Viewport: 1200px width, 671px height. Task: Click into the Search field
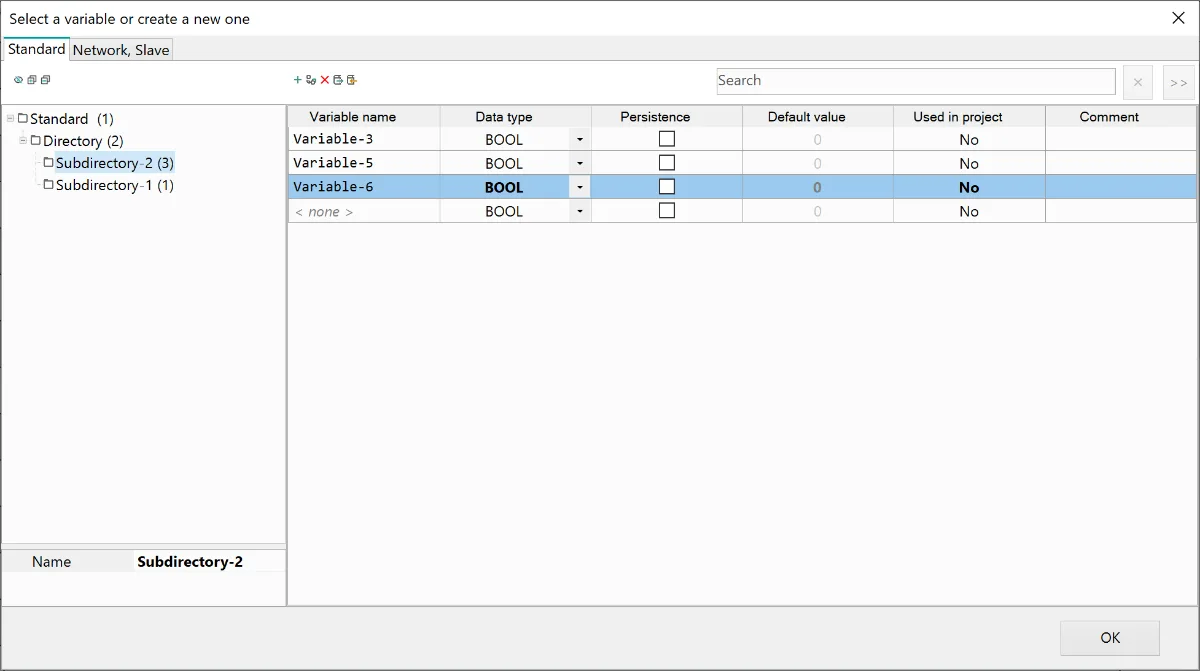(915, 81)
